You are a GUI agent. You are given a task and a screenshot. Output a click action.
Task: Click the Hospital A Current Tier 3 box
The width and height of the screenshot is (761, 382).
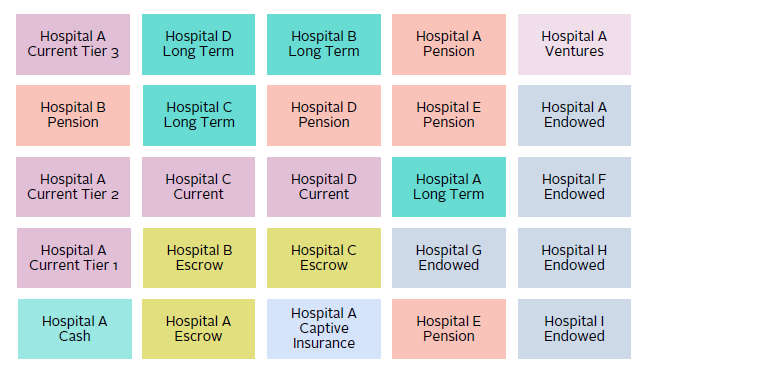(x=73, y=44)
